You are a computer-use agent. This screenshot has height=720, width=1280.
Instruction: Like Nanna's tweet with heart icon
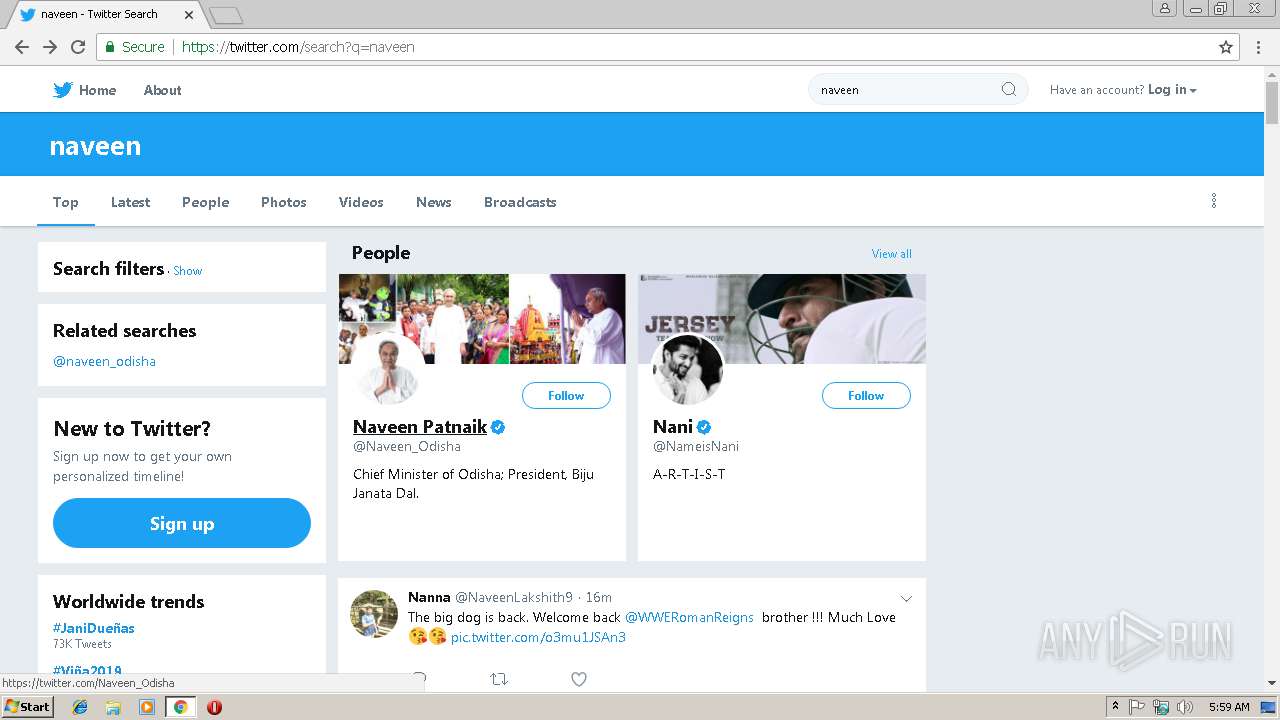(x=579, y=679)
